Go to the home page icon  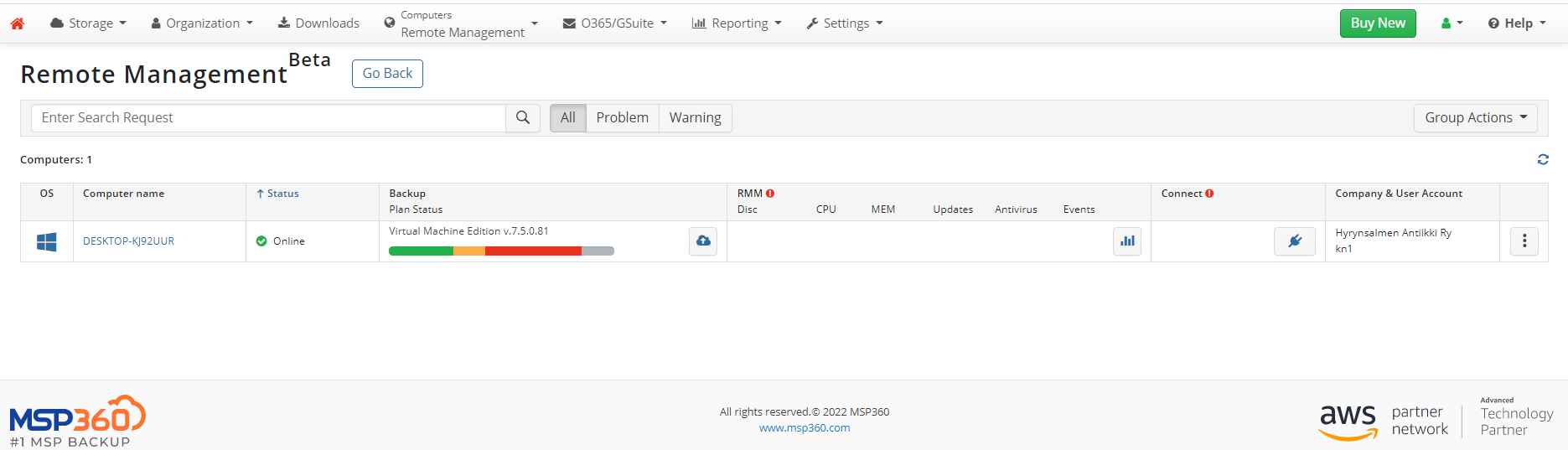click(17, 23)
